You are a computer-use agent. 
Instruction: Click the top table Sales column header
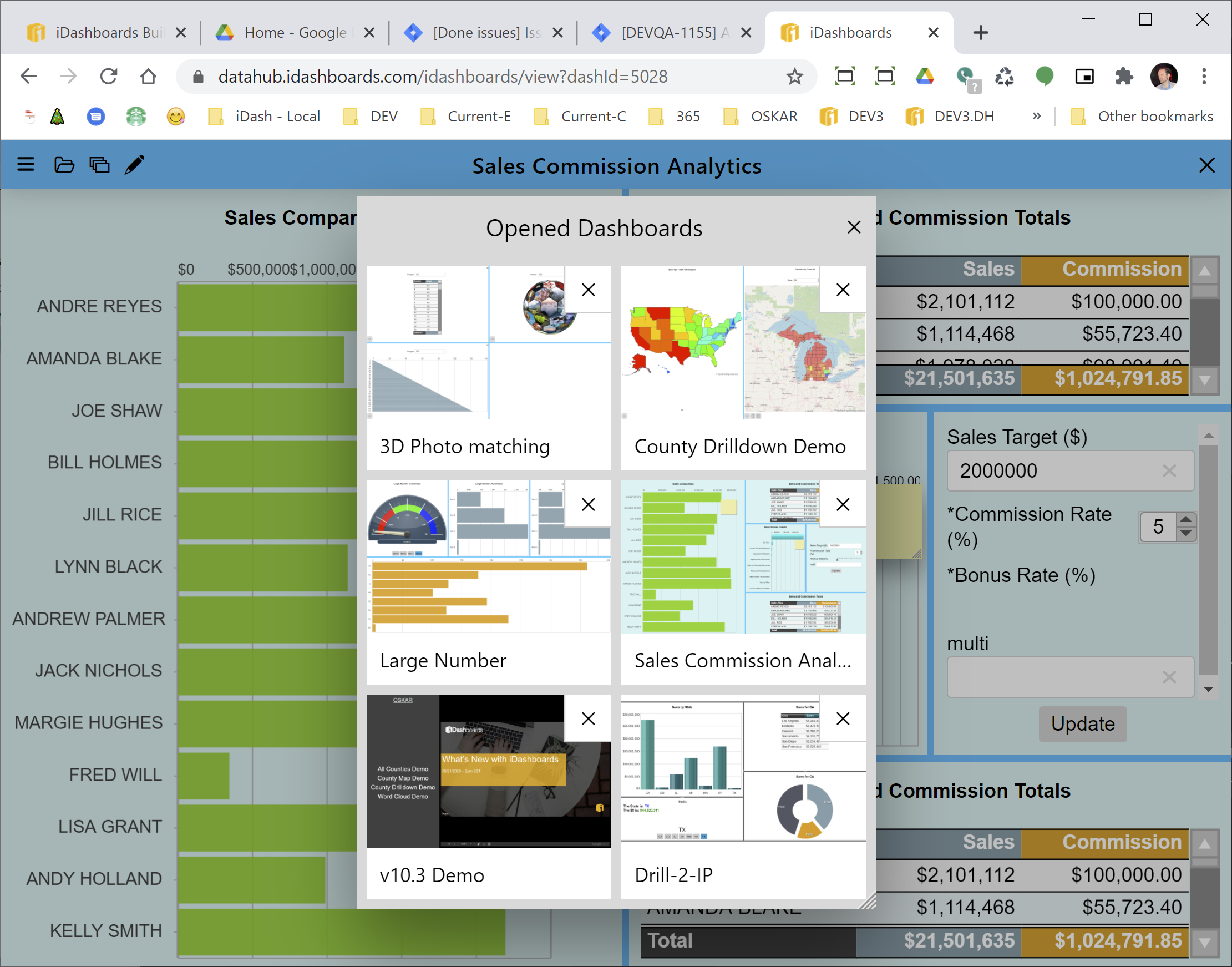click(x=949, y=270)
